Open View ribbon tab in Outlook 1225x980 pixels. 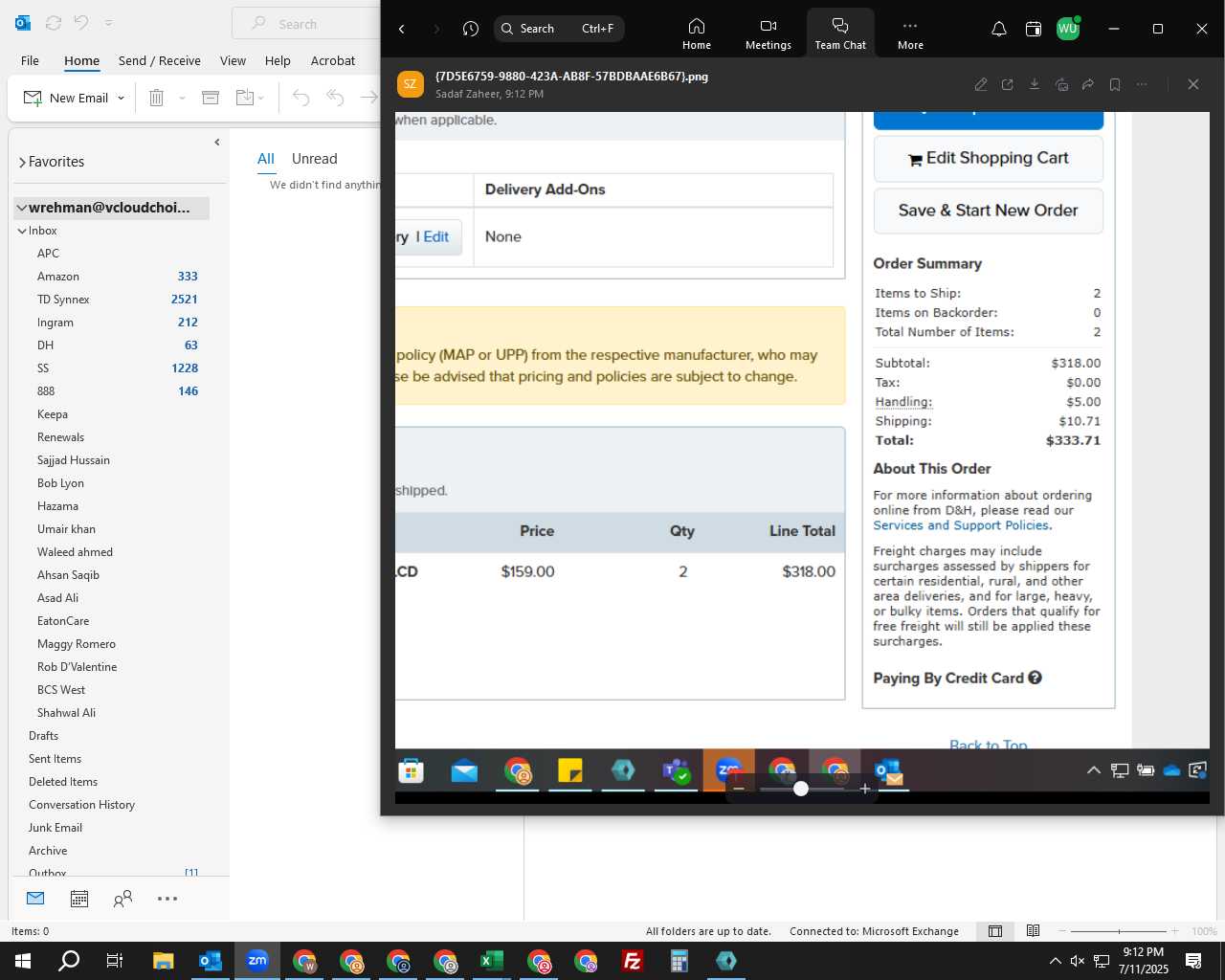(233, 60)
